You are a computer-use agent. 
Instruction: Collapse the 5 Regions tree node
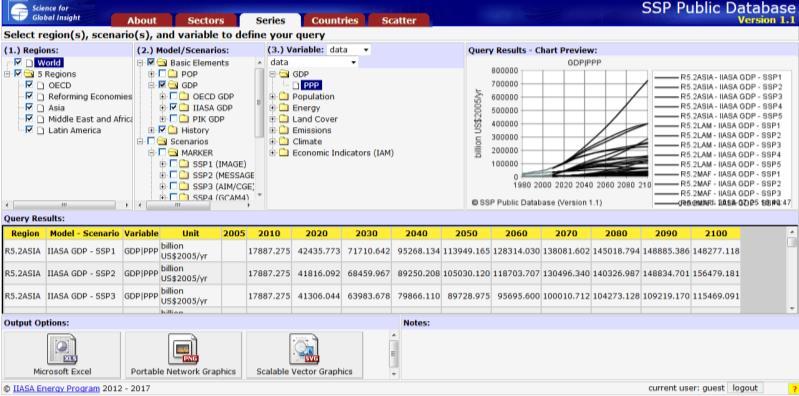click(x=7, y=74)
